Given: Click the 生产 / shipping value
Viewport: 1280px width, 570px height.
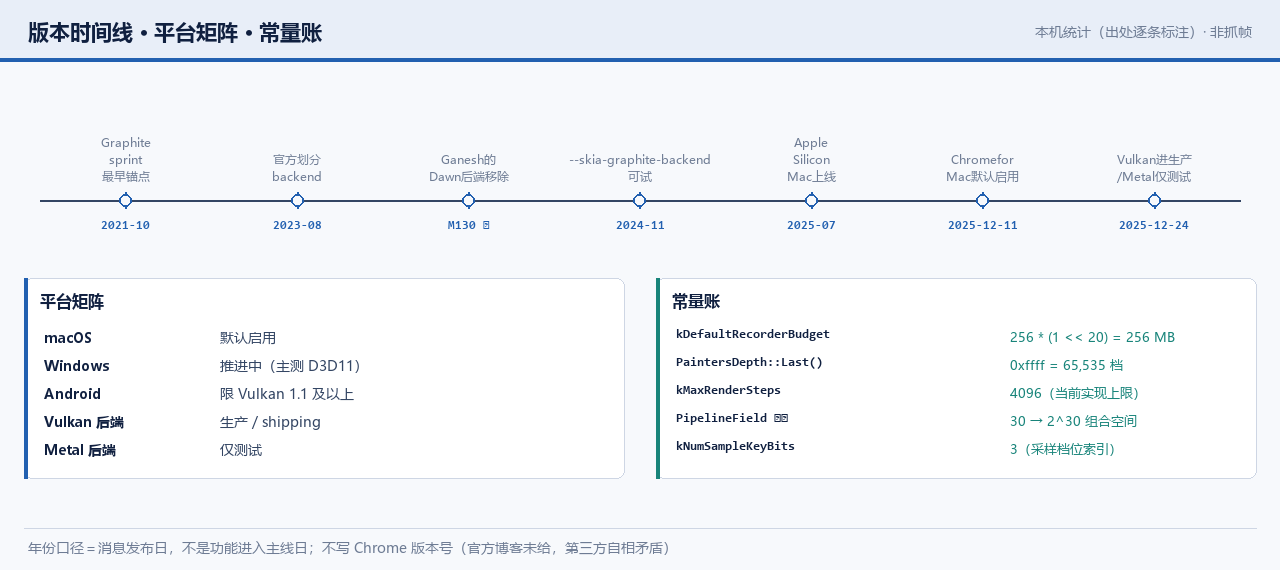Looking at the screenshot, I should point(271,422).
